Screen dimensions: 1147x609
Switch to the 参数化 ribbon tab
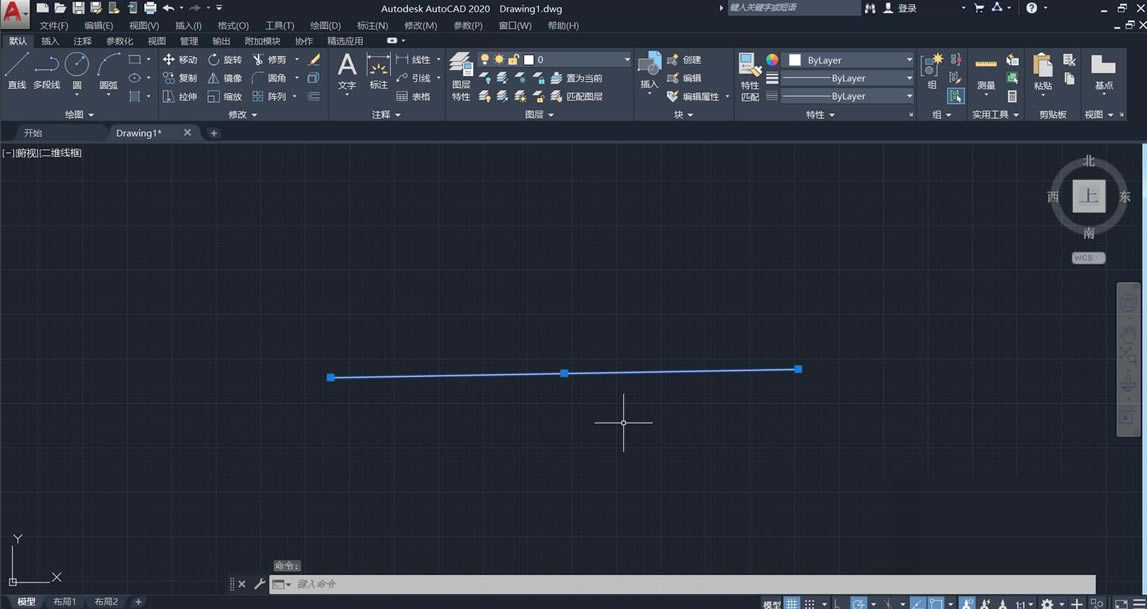119,41
